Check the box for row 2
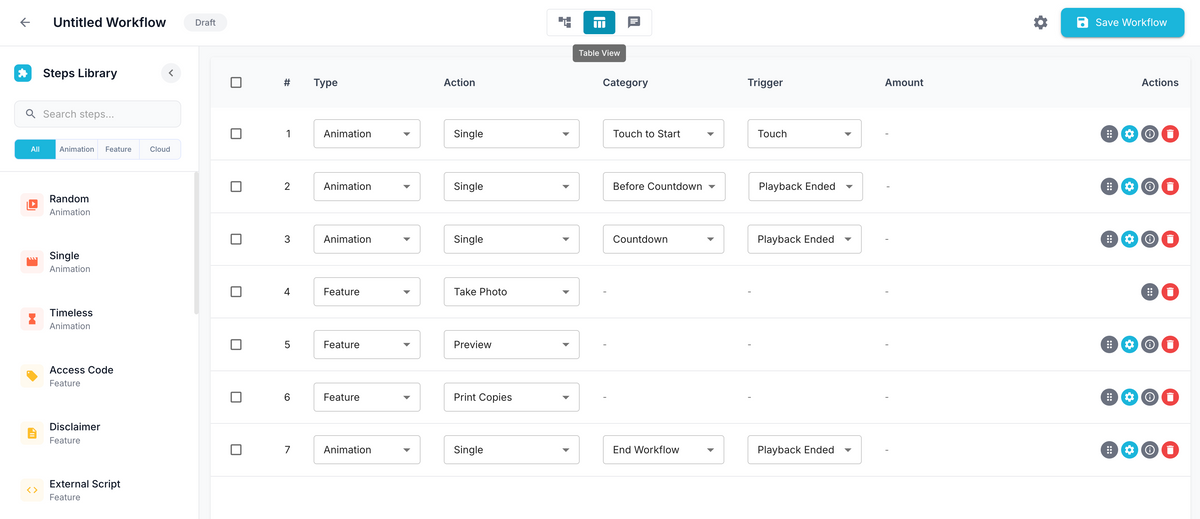 coord(236,186)
